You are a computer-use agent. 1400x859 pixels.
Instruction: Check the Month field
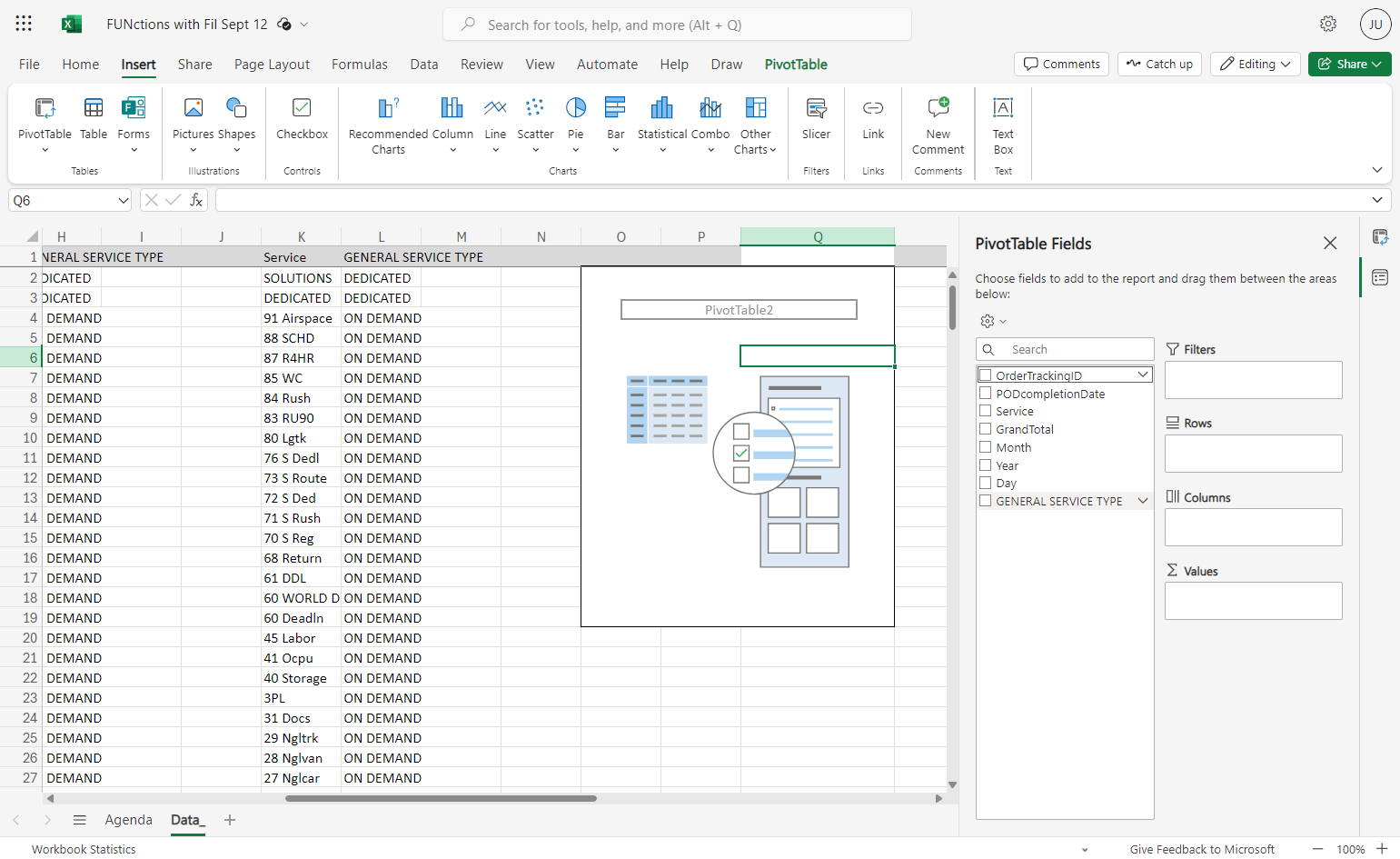(985, 447)
